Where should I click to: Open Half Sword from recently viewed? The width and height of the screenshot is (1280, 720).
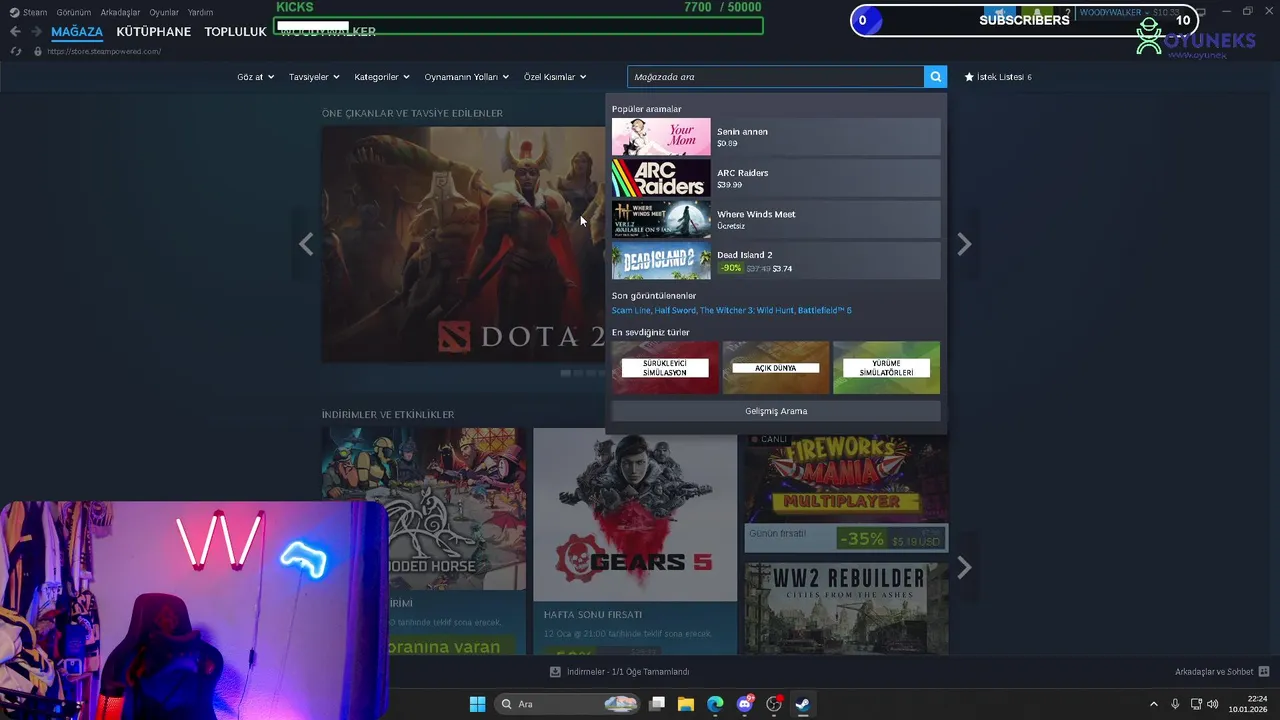[x=675, y=310]
